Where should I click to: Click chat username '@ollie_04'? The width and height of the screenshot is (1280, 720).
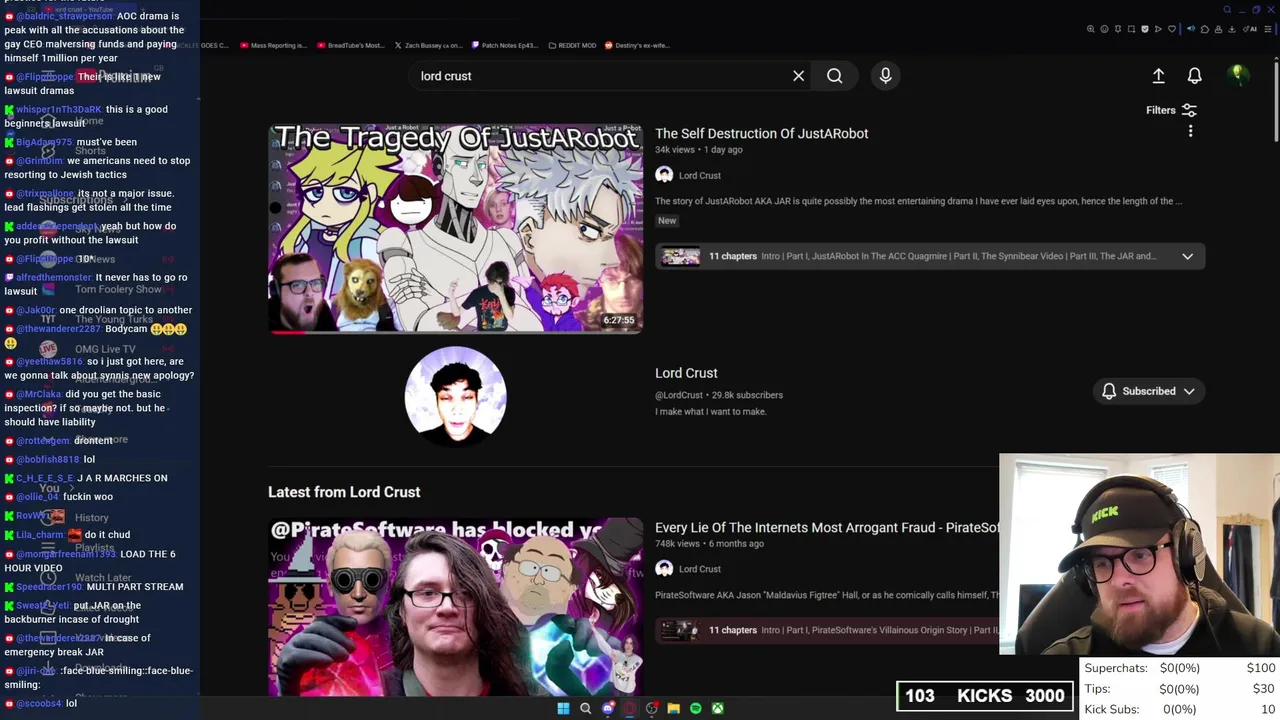(38, 496)
